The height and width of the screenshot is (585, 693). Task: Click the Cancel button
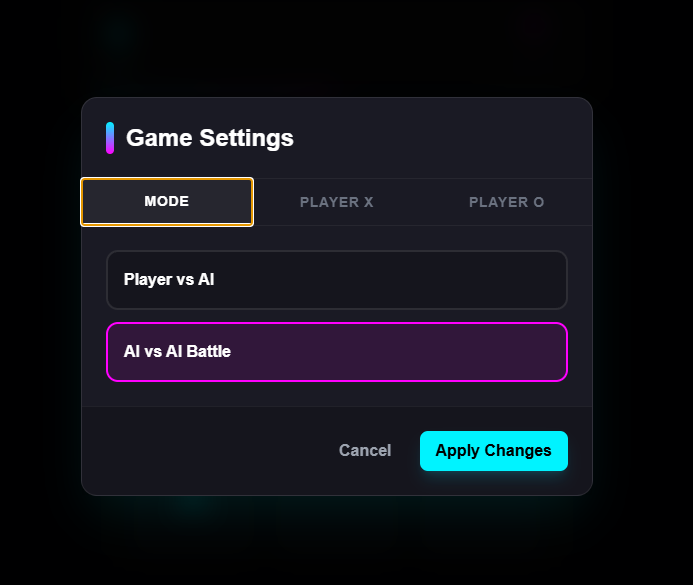pyautogui.click(x=365, y=451)
